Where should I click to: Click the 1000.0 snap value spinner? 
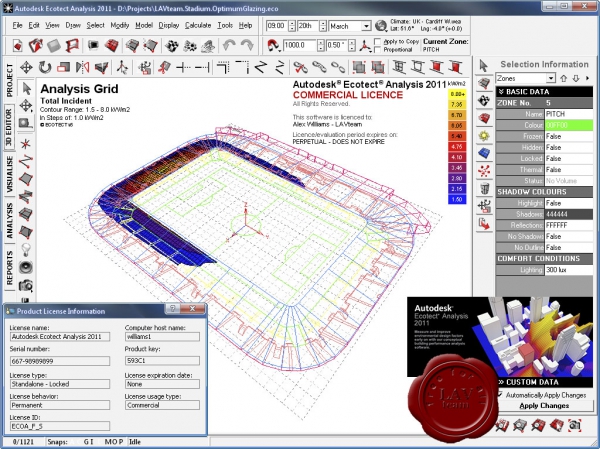click(x=321, y=46)
